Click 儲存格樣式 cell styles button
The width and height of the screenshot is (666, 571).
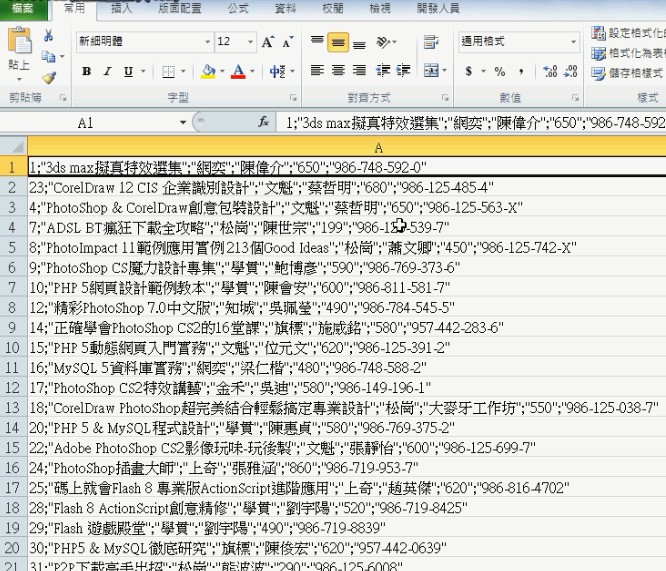628,73
